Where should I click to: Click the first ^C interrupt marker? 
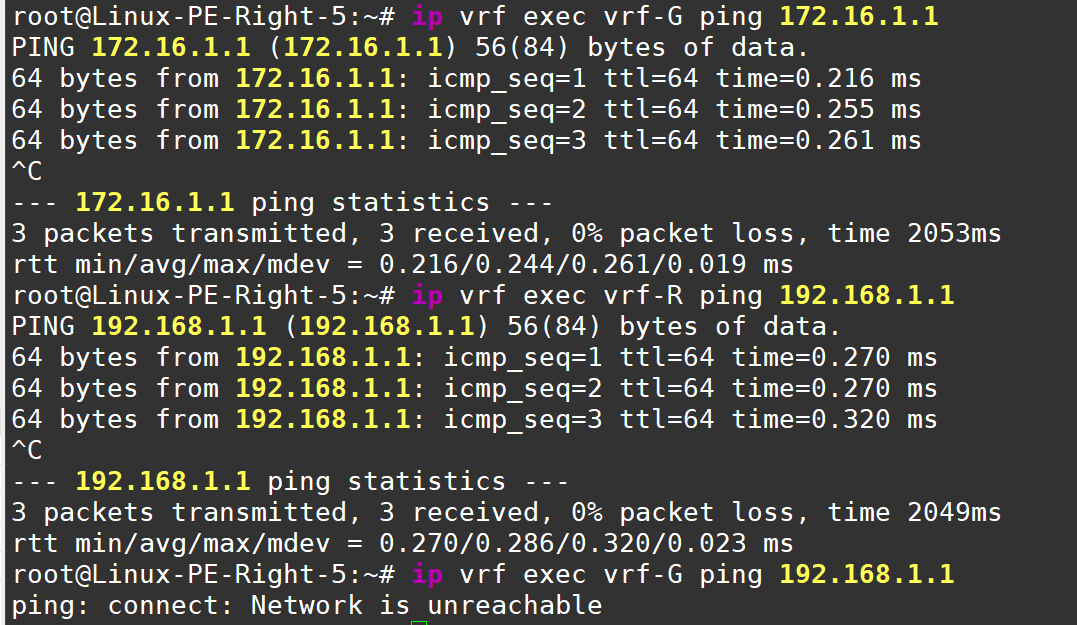click(27, 172)
